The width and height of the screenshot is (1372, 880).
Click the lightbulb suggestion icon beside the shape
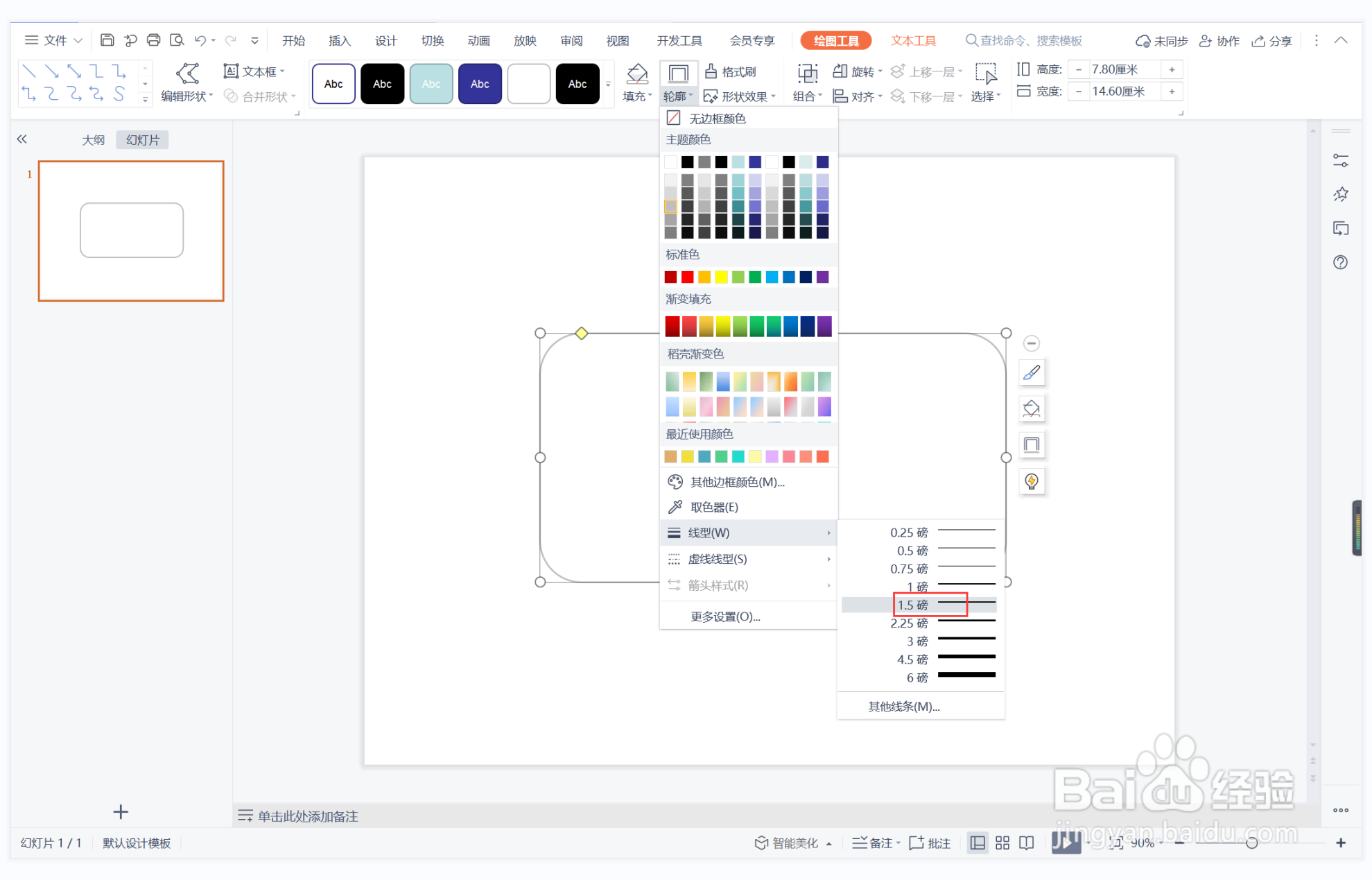tap(1031, 481)
